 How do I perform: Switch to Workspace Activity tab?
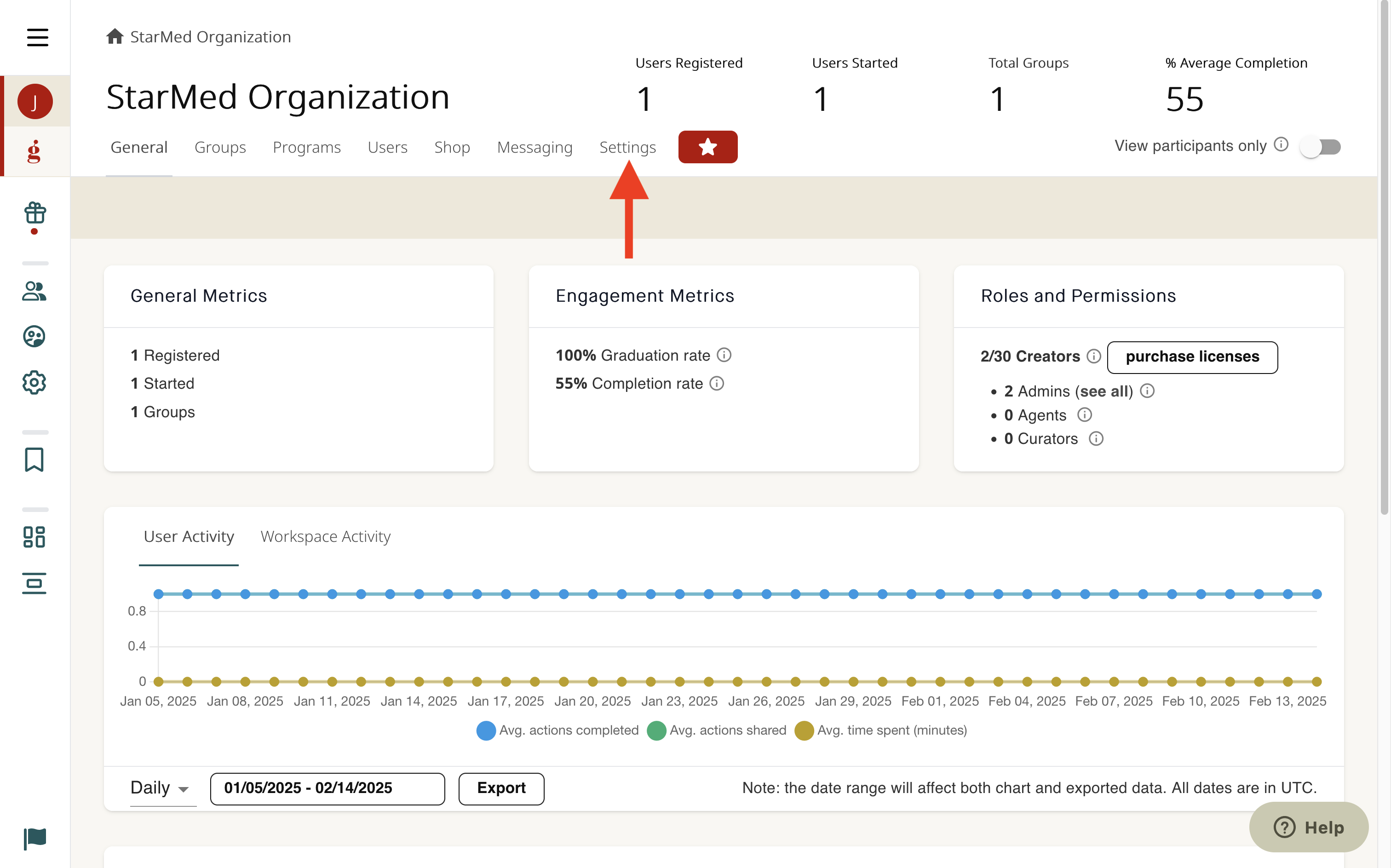pyautogui.click(x=326, y=537)
